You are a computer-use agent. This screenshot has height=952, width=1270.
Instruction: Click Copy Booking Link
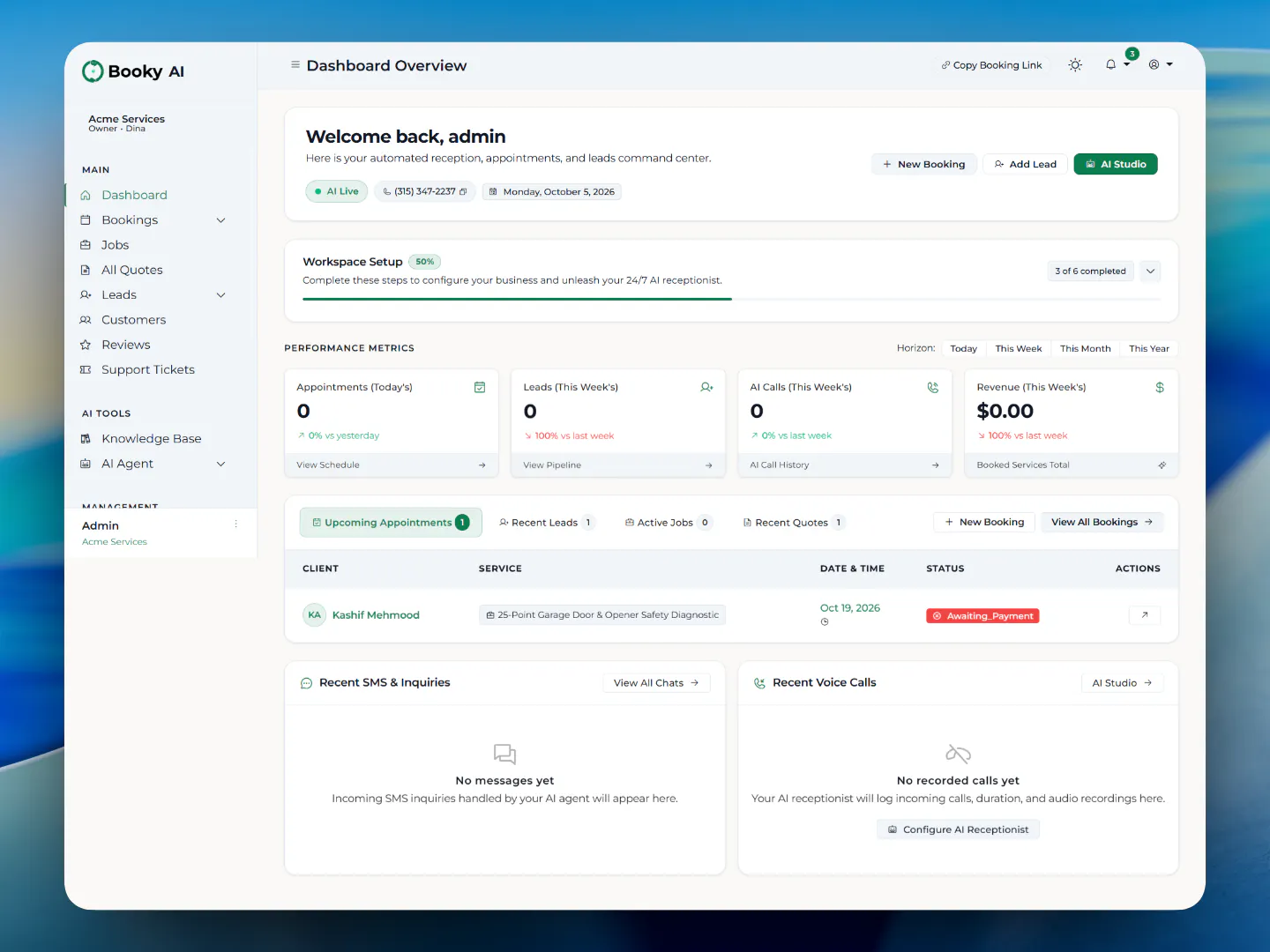[x=992, y=65]
